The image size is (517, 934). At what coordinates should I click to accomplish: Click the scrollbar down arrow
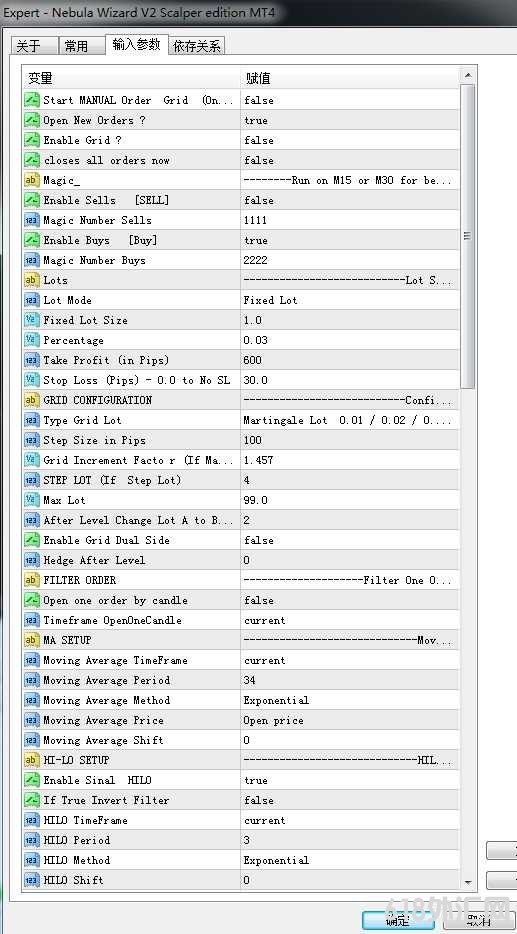[x=468, y=882]
